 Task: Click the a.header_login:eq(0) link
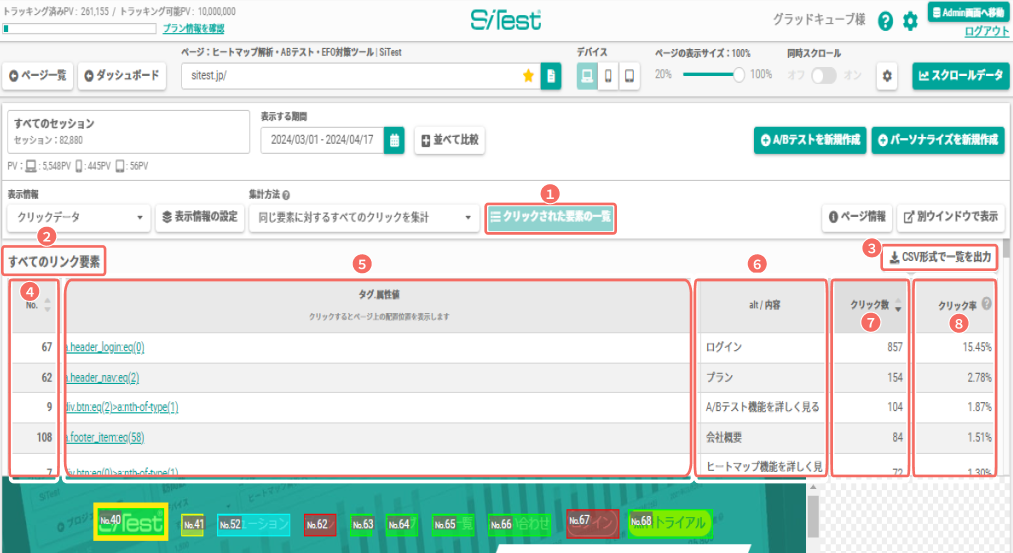[105, 348]
